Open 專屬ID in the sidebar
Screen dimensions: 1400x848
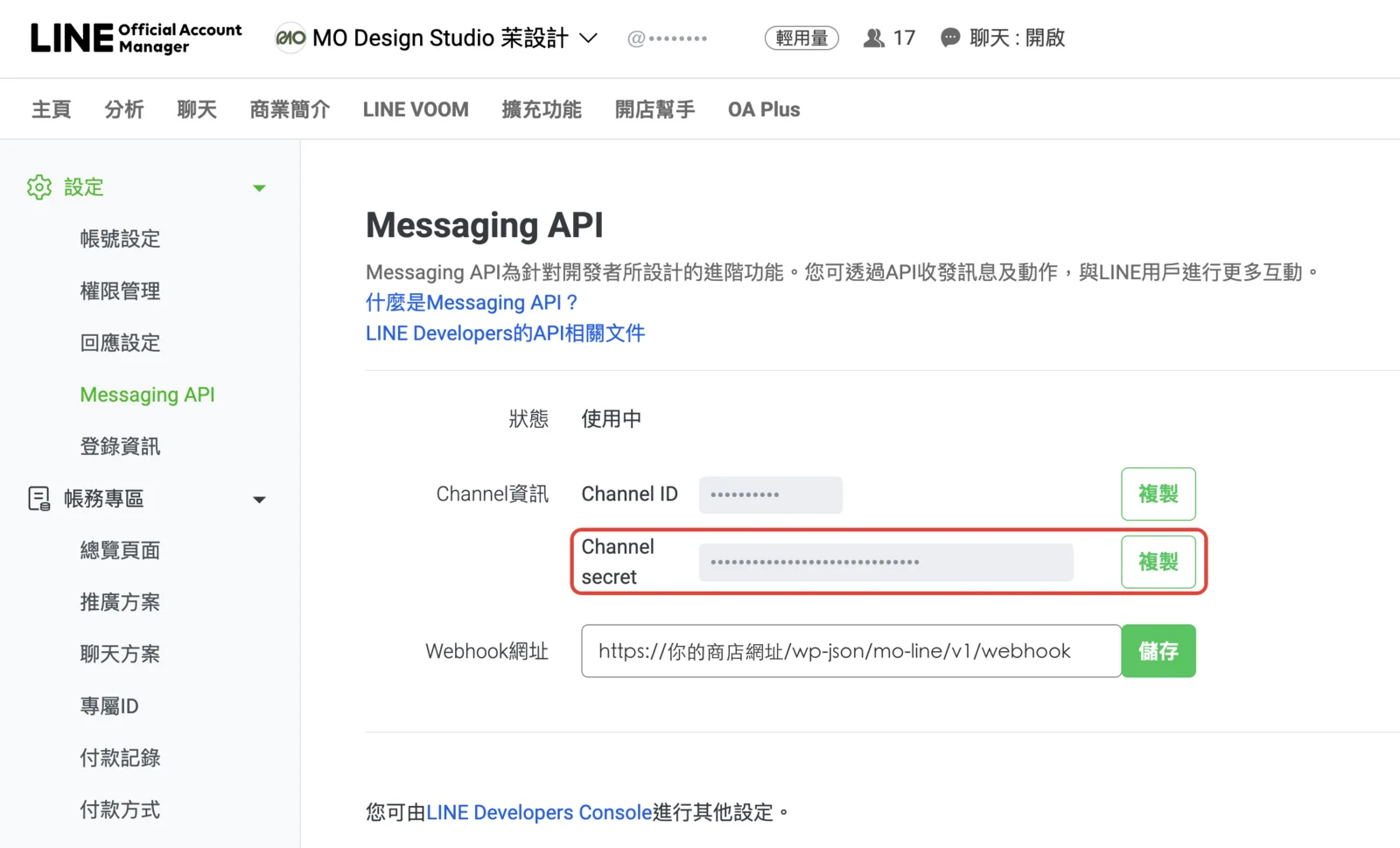[x=109, y=706]
